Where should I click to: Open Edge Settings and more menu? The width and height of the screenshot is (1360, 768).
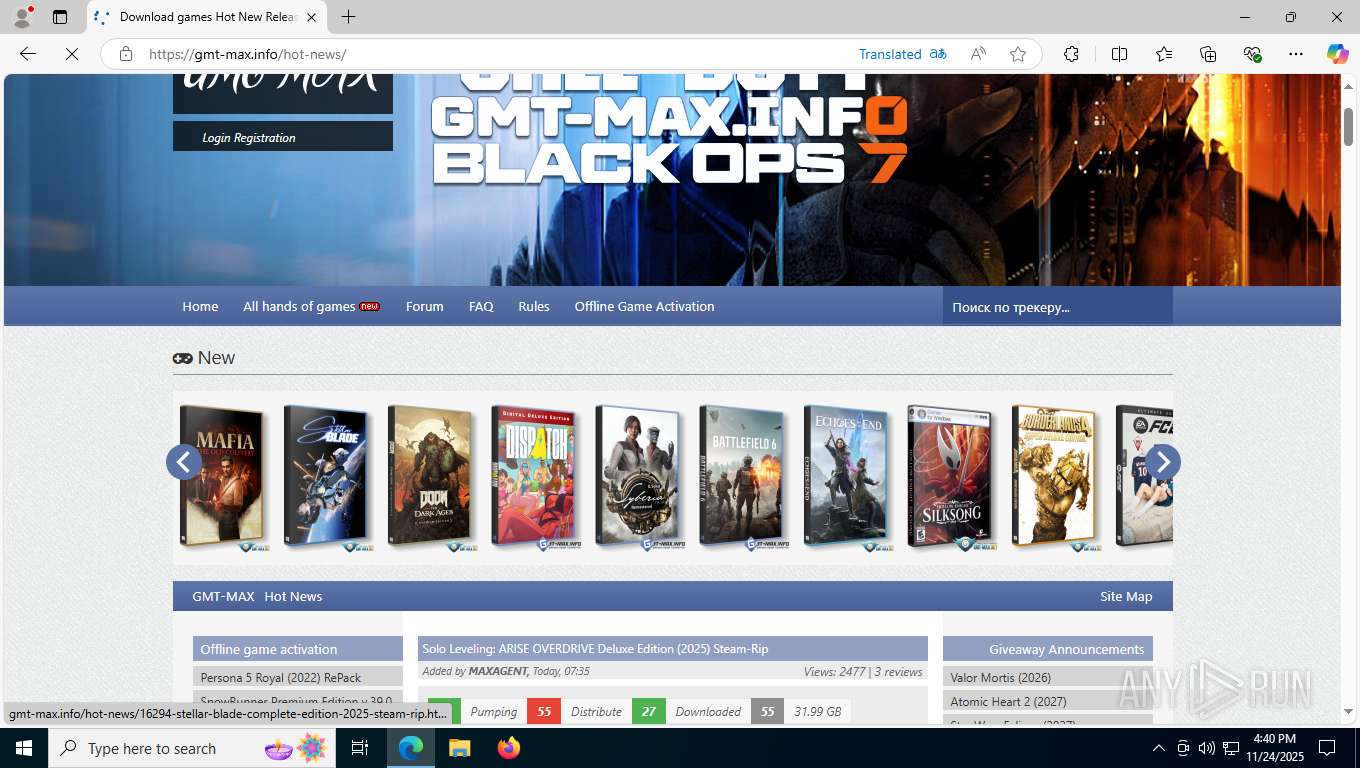(1296, 54)
